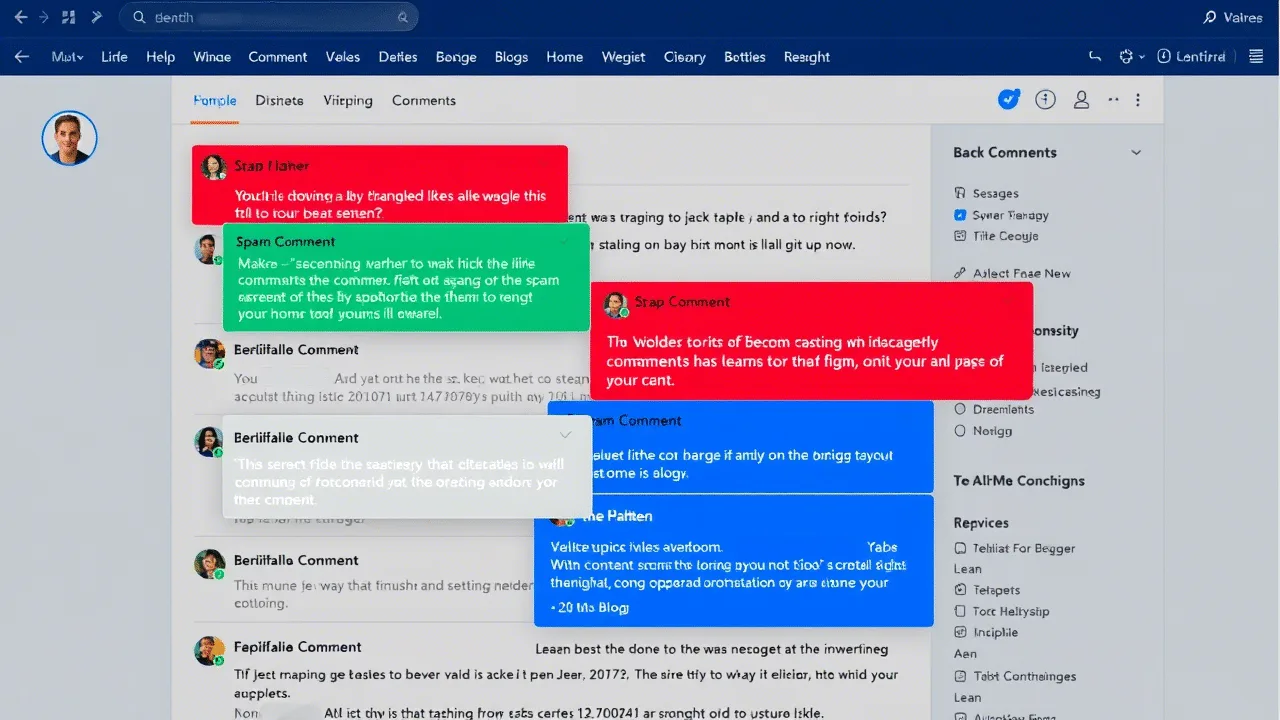1280x720 pixels.
Task: Click the Telapets sidebar entry
Action: (997, 590)
